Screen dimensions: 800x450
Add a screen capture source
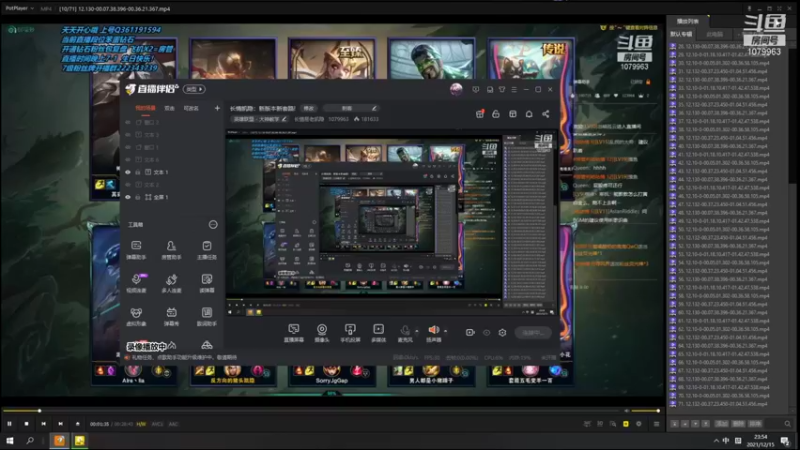[x=293, y=333]
